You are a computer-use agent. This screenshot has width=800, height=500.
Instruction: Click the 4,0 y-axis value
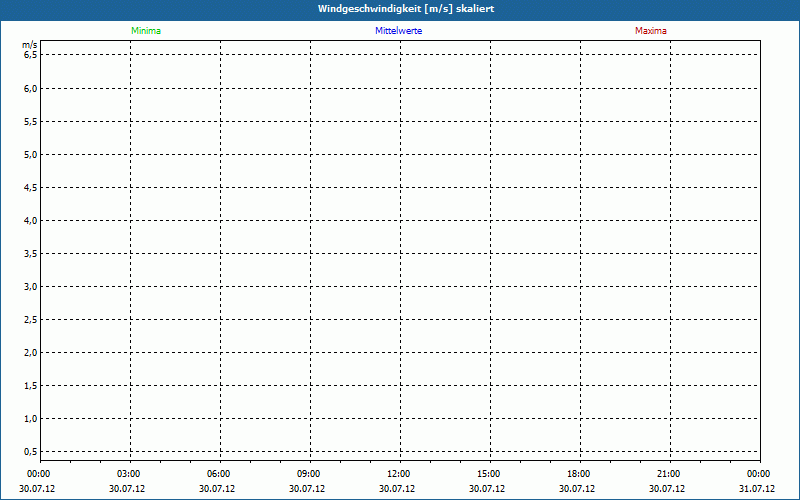pos(31,220)
